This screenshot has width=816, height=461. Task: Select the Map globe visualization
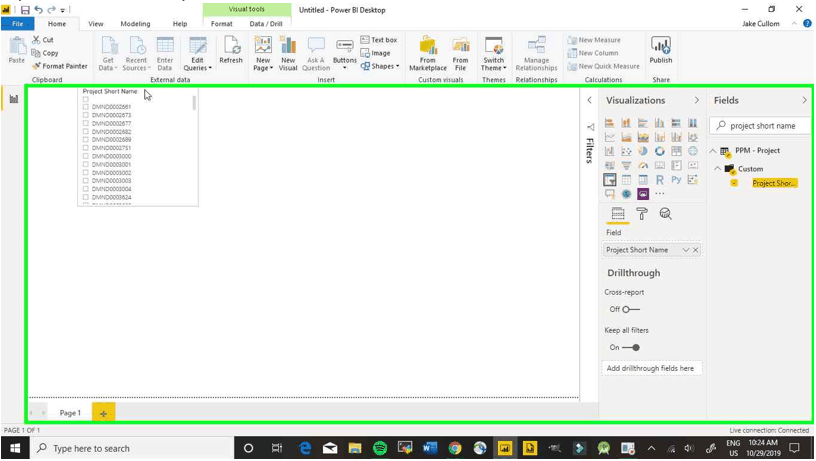(693, 151)
